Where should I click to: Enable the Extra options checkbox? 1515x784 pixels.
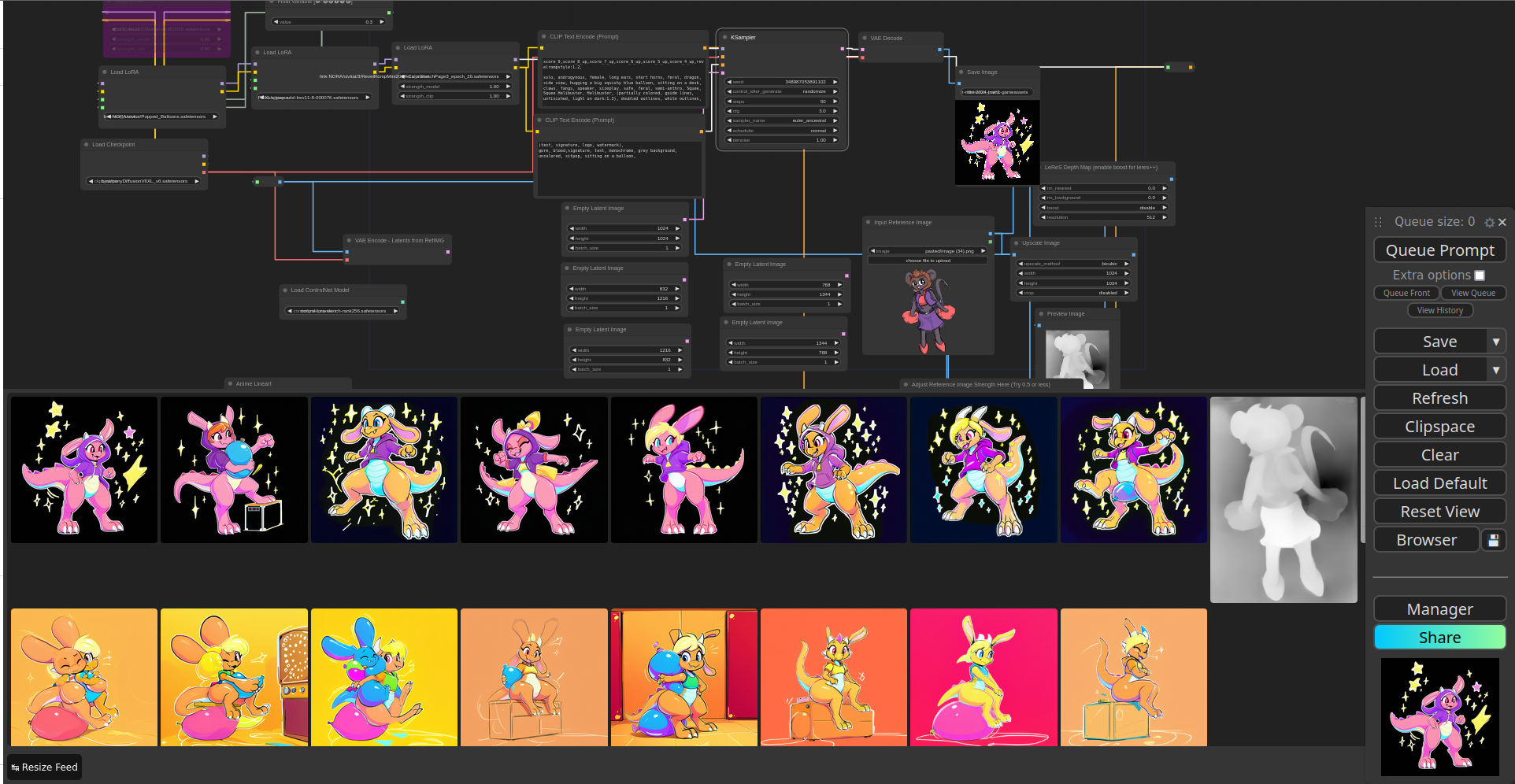click(1480, 276)
